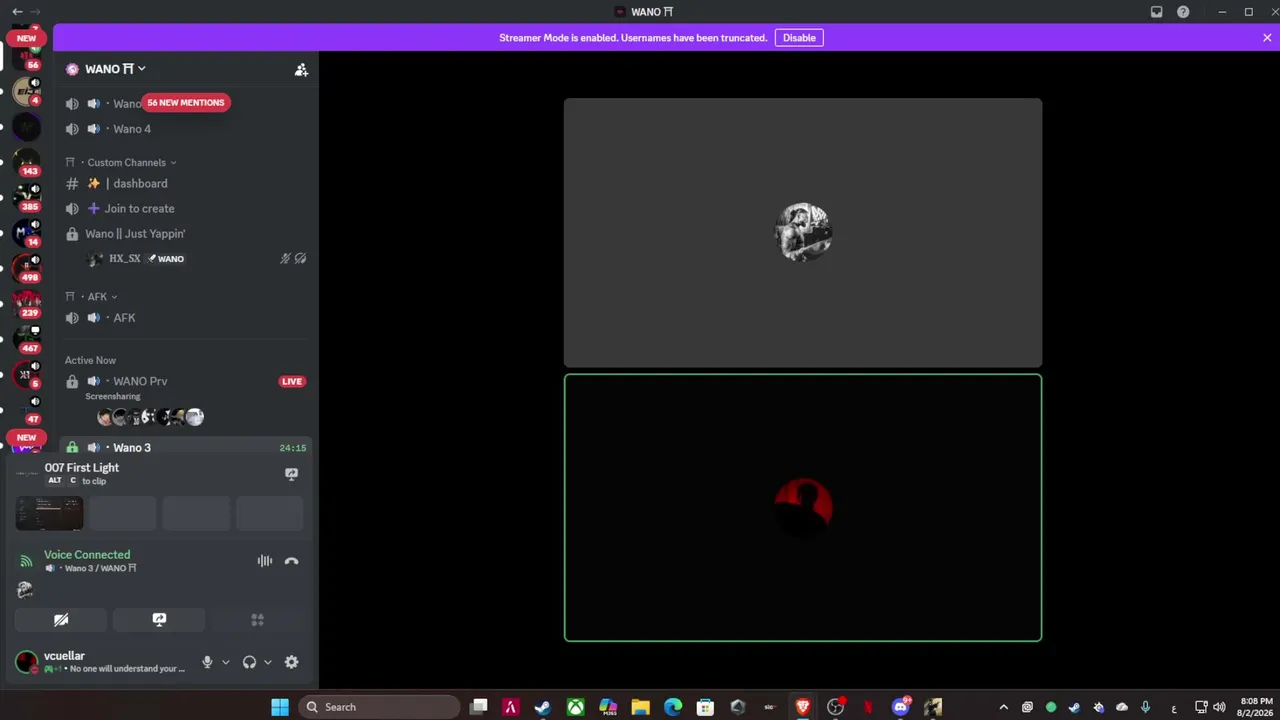Open the server with the 14 badge

coord(26,233)
